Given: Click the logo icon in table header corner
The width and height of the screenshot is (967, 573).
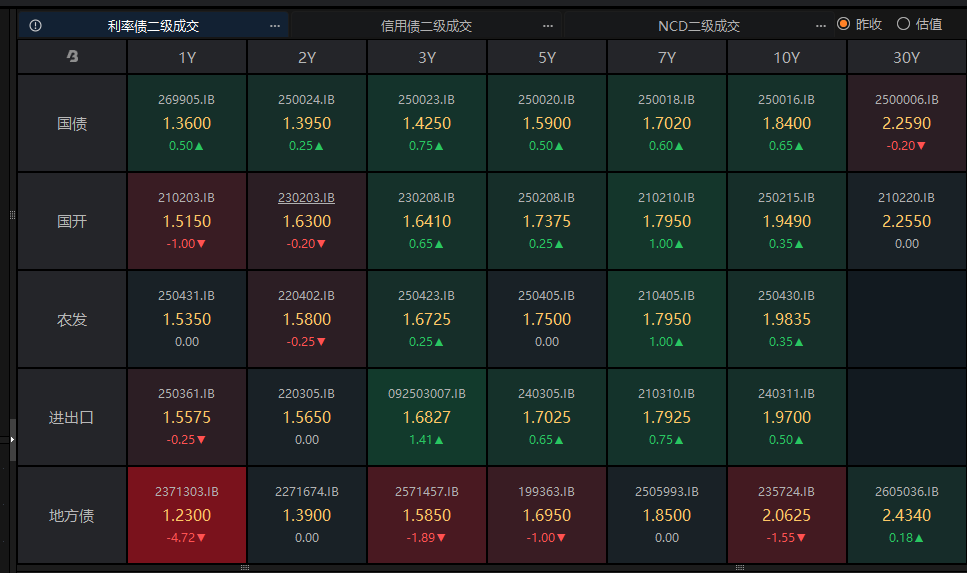Looking at the screenshot, I should [x=72, y=56].
